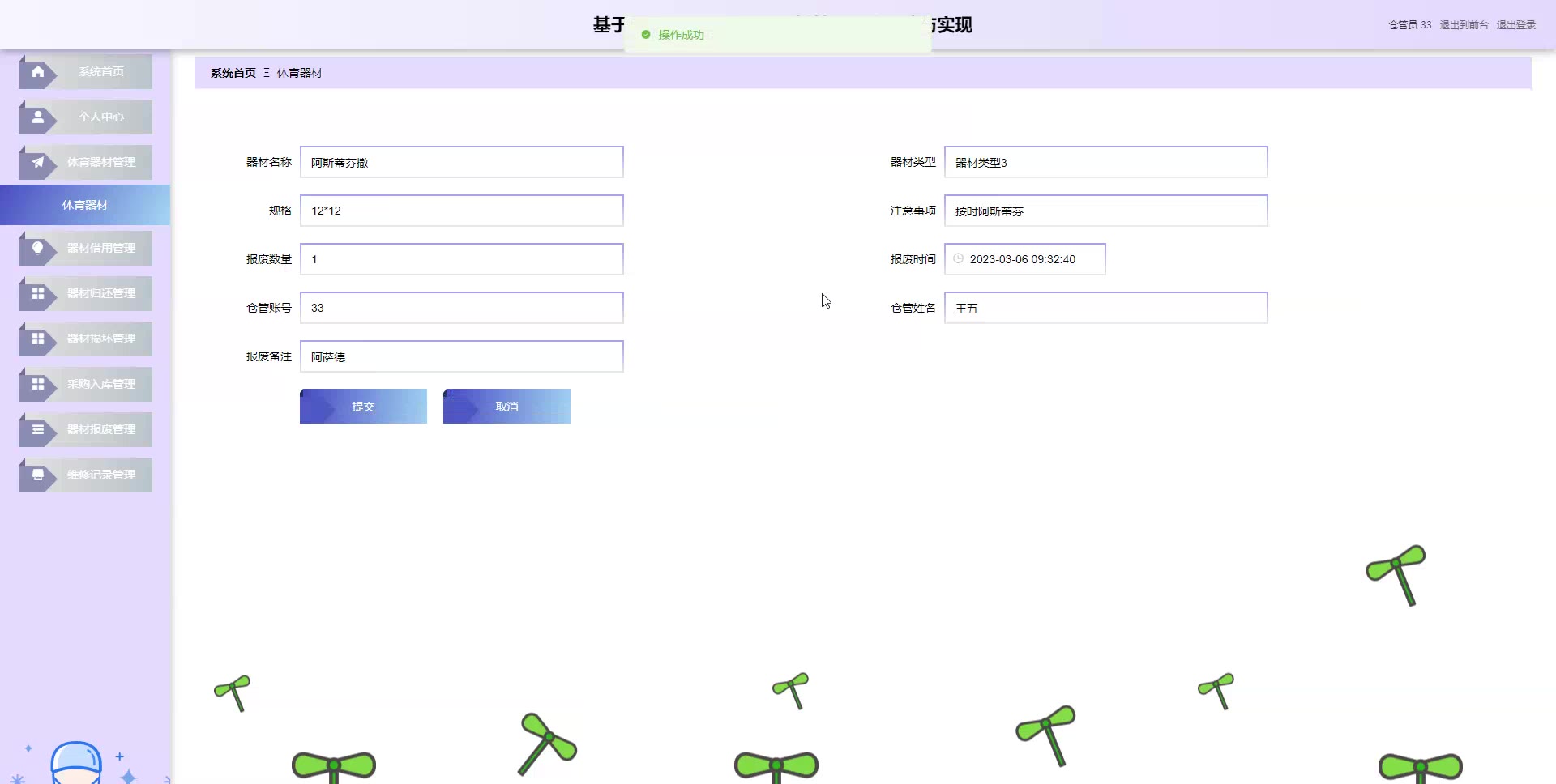Expand the 器材报废管理 sidebar menu
Image resolution: width=1556 pixels, height=784 pixels.
(85, 429)
